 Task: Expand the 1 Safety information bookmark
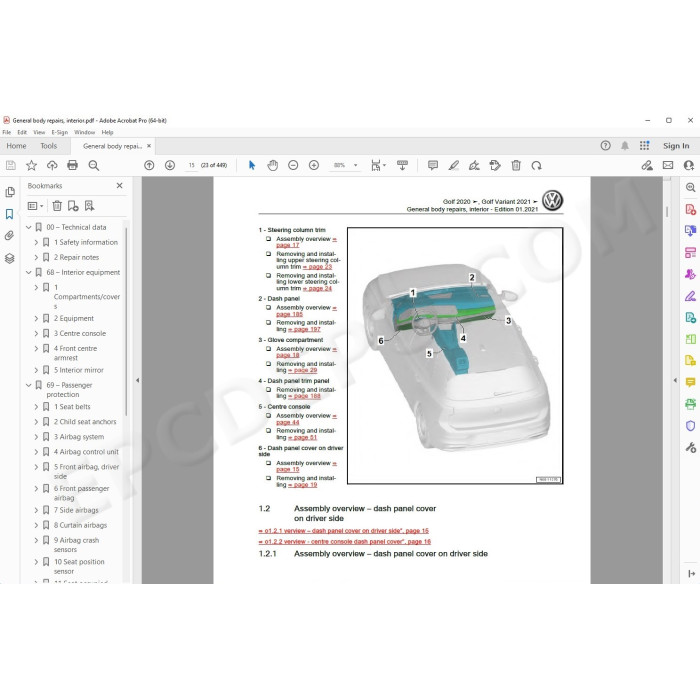click(36, 242)
